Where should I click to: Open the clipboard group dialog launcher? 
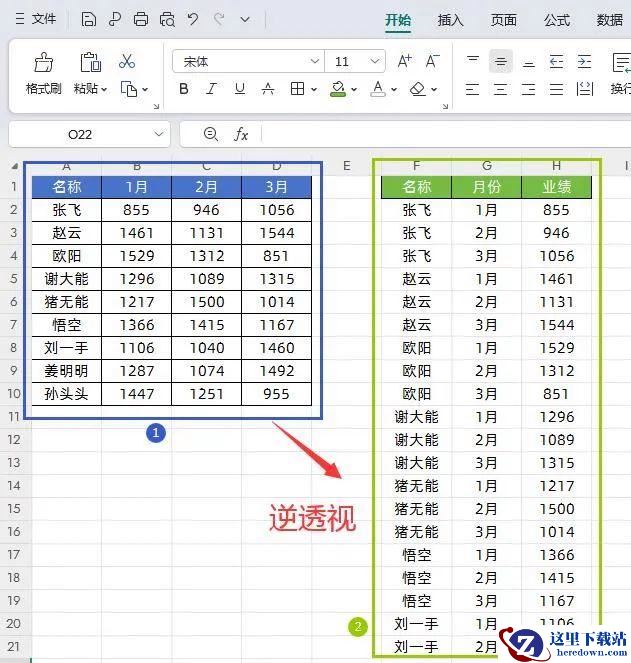coord(156,107)
